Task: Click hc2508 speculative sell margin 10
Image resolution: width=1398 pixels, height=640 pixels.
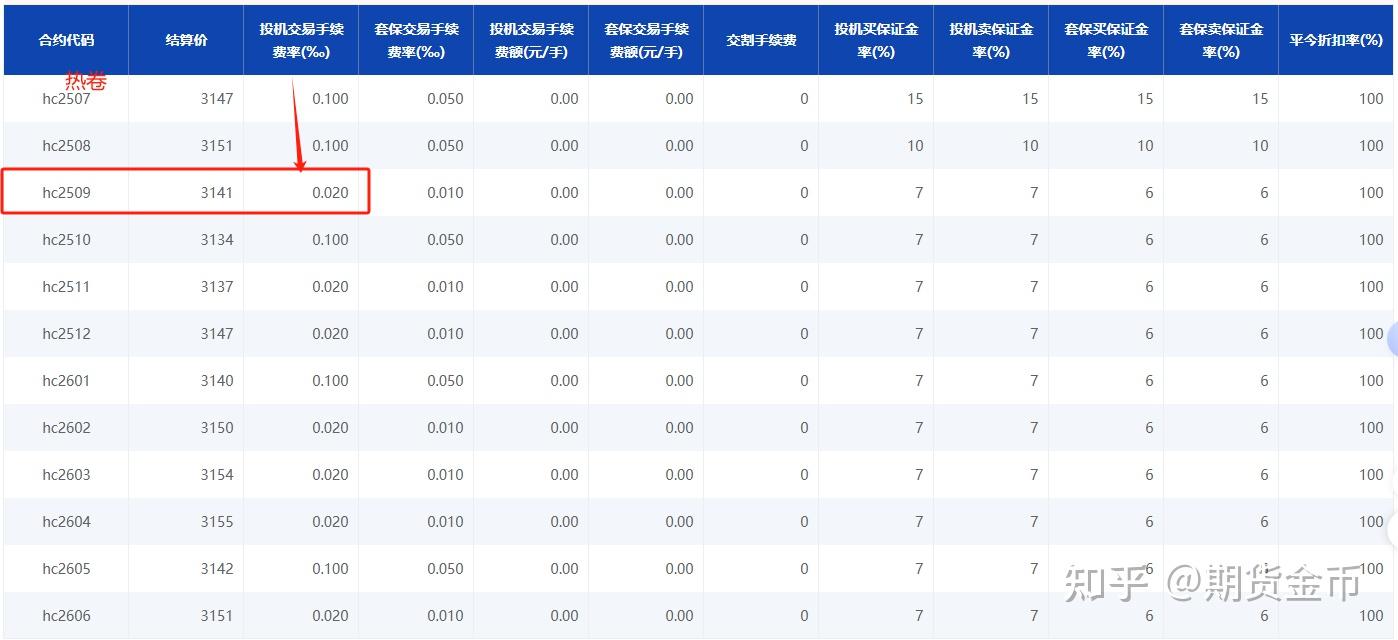Action: pos(1030,146)
